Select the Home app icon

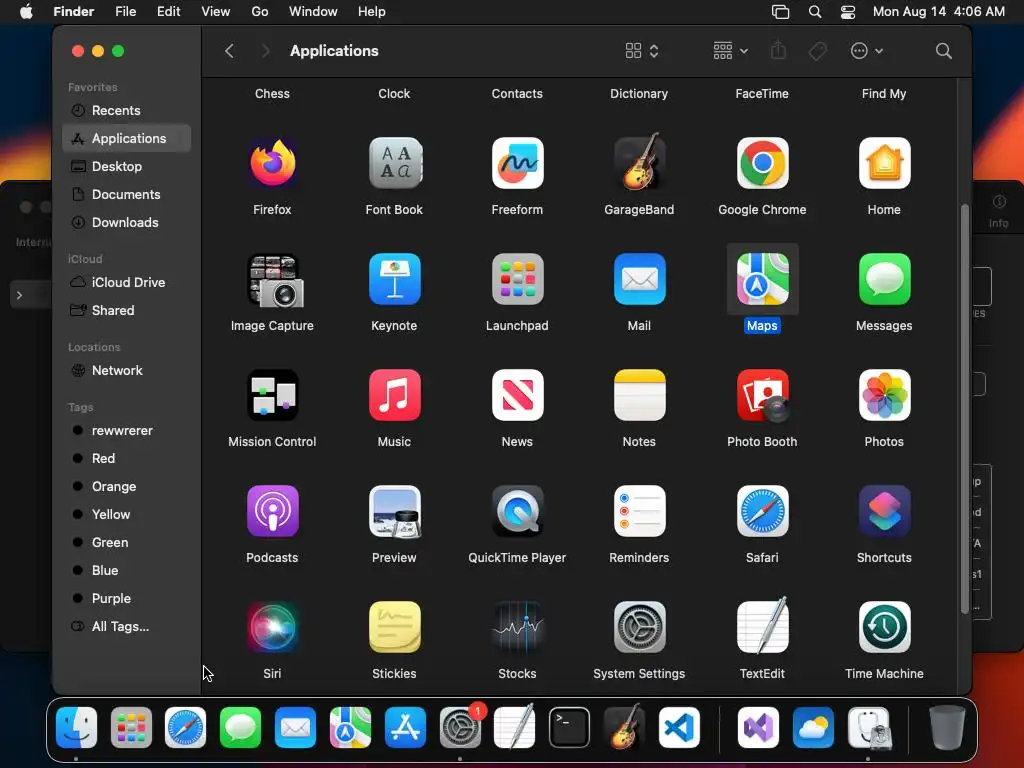884,163
